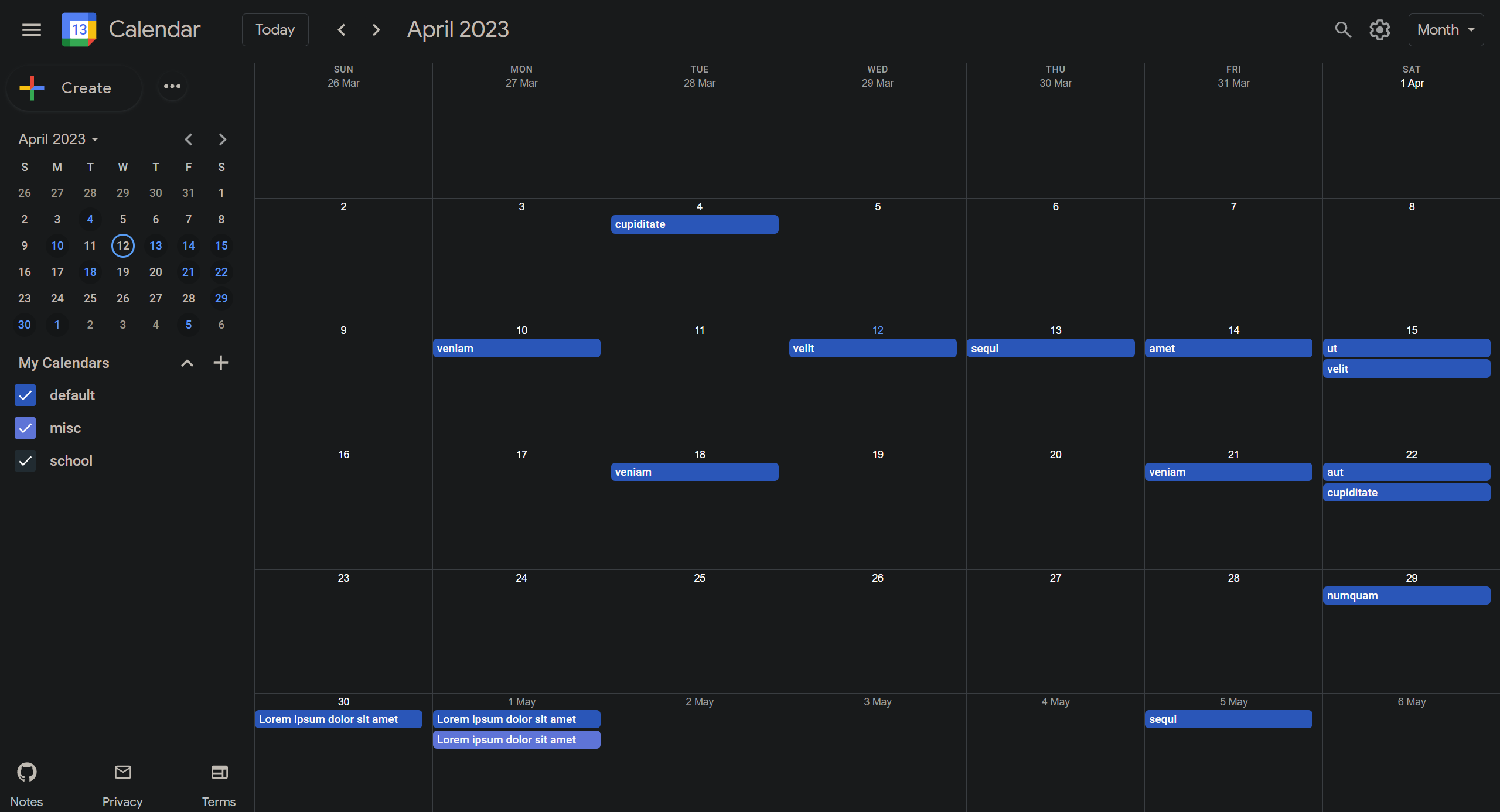
Task: Add a new calendar with plus icon
Action: point(220,363)
